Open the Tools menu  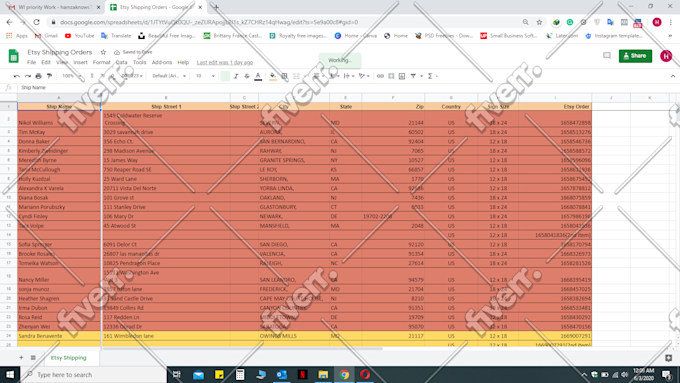pos(140,62)
